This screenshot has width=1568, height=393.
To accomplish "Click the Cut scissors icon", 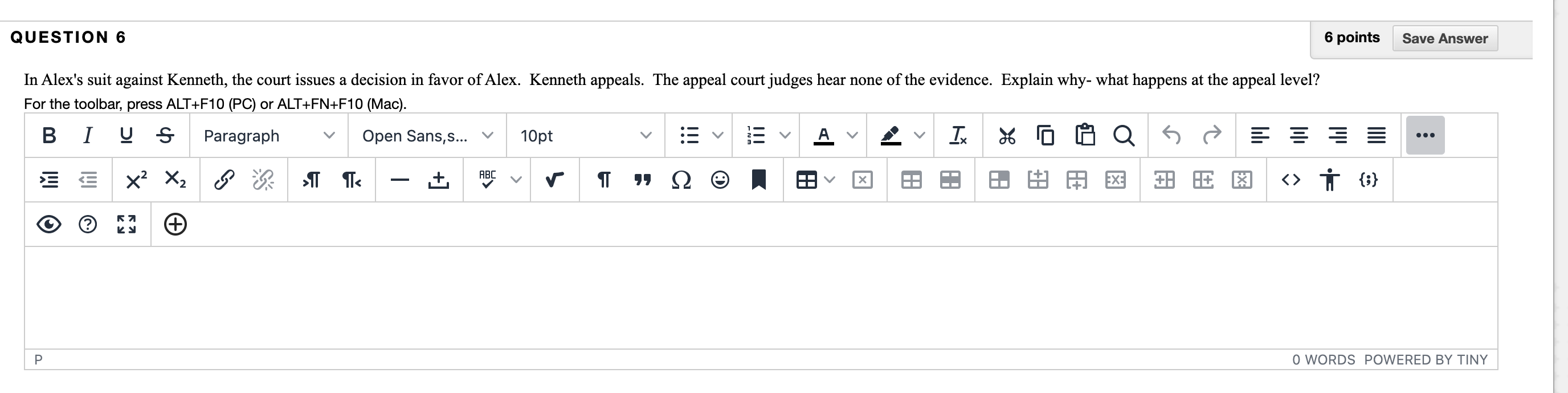I will (x=1007, y=135).
